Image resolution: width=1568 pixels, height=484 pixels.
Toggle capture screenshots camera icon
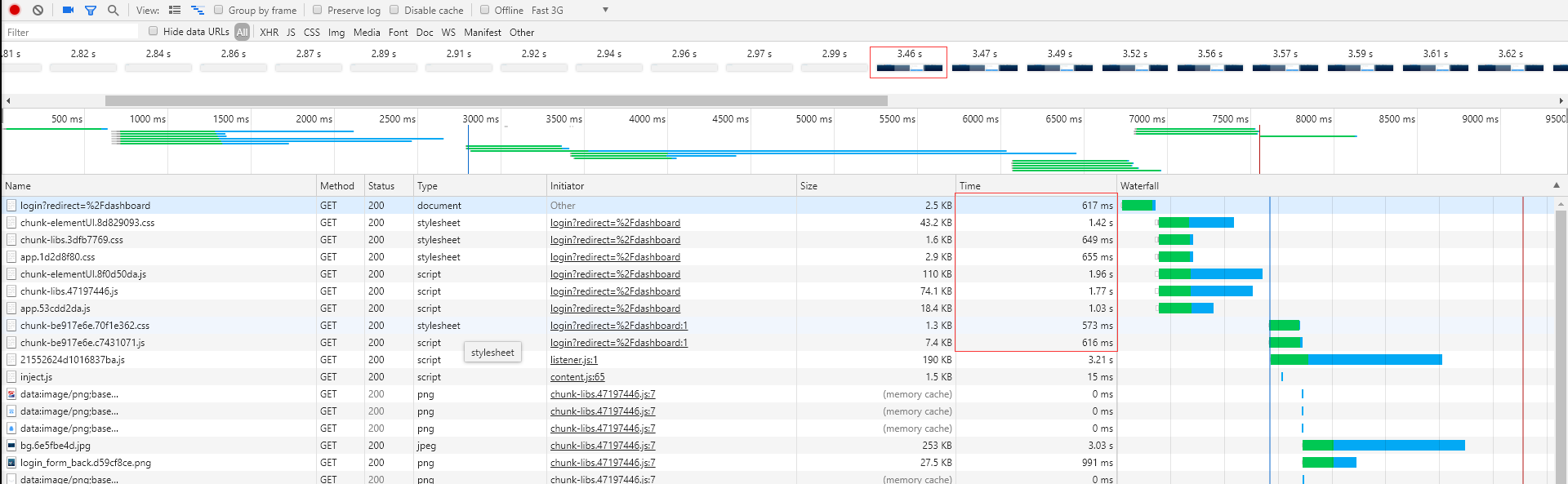pyautogui.click(x=68, y=10)
